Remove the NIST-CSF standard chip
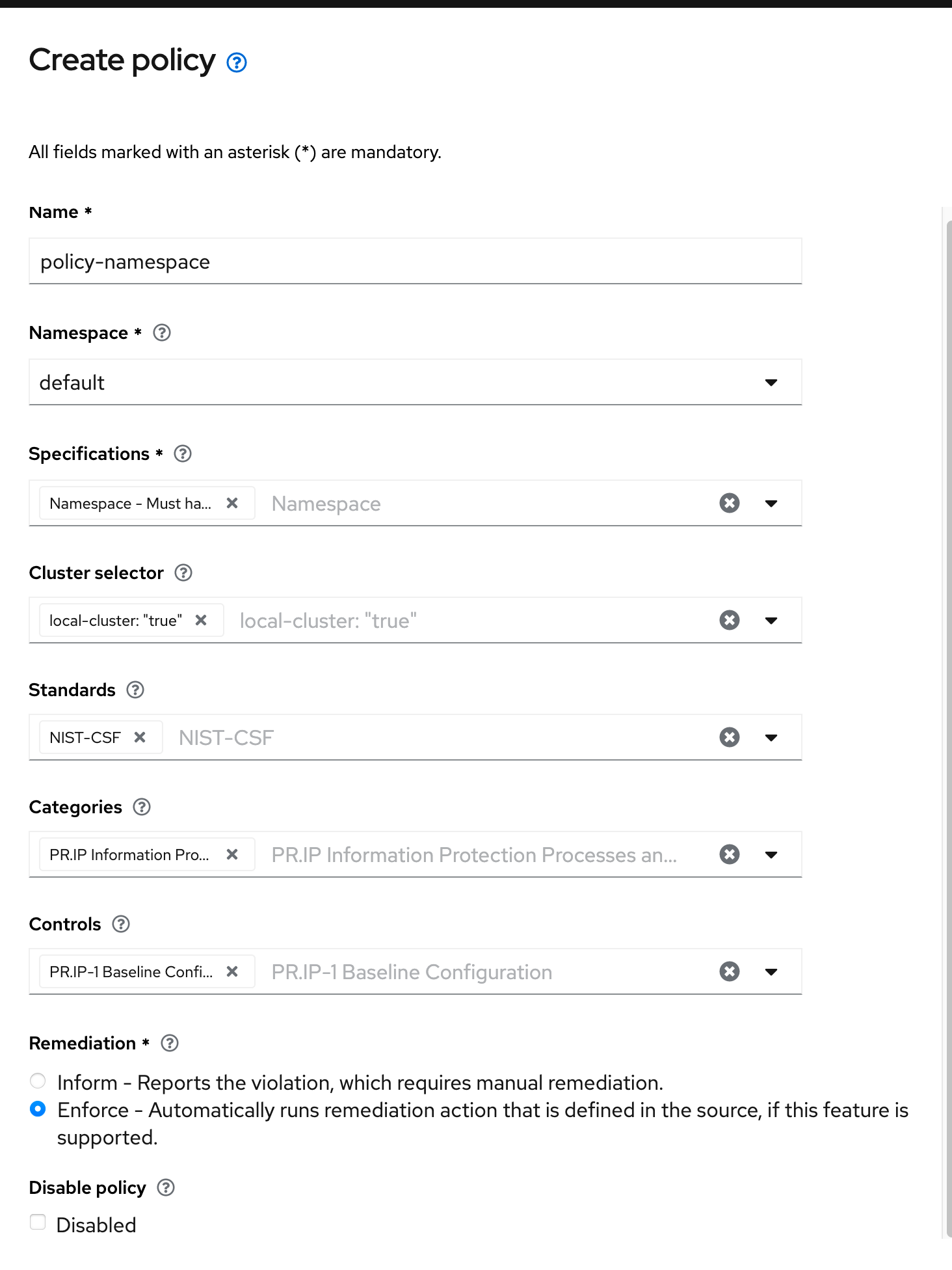952x1270 pixels. pyautogui.click(x=140, y=737)
